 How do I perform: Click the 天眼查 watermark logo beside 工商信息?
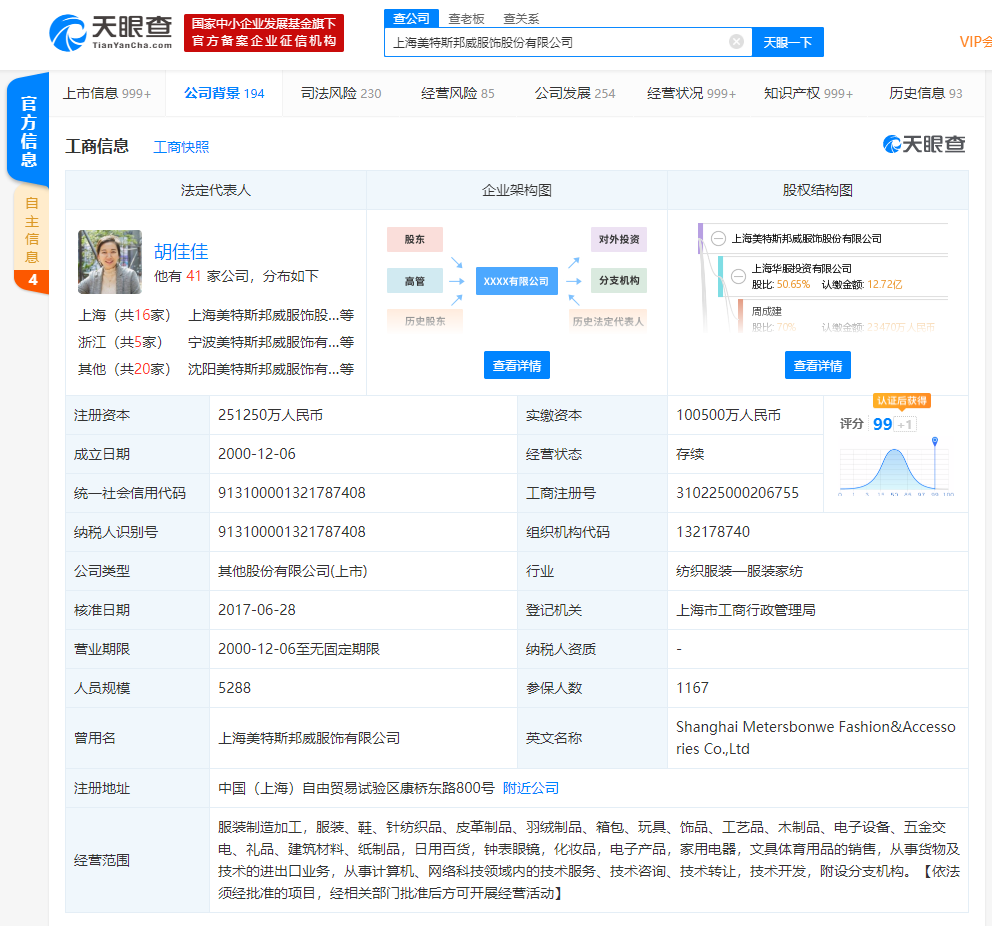click(924, 145)
